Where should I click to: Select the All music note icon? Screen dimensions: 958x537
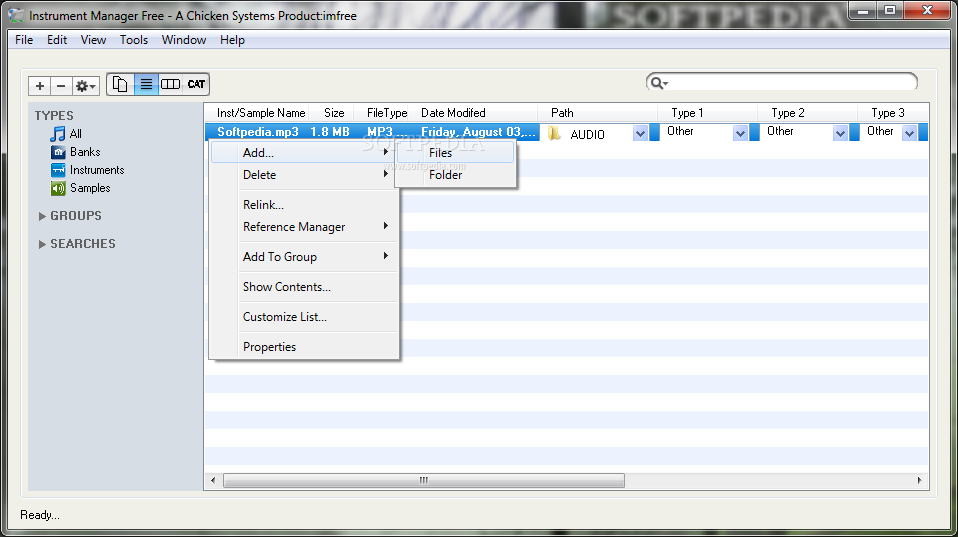click(58, 134)
